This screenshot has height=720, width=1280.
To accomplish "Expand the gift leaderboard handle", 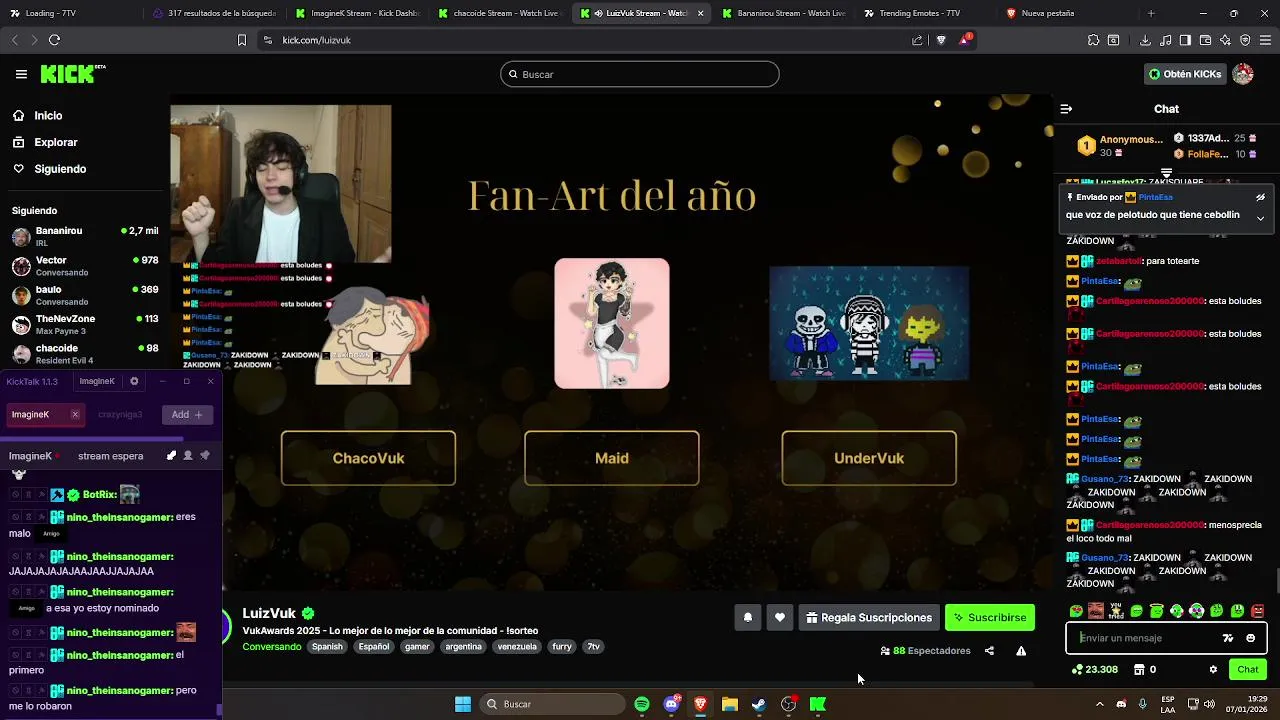I will (1166, 173).
